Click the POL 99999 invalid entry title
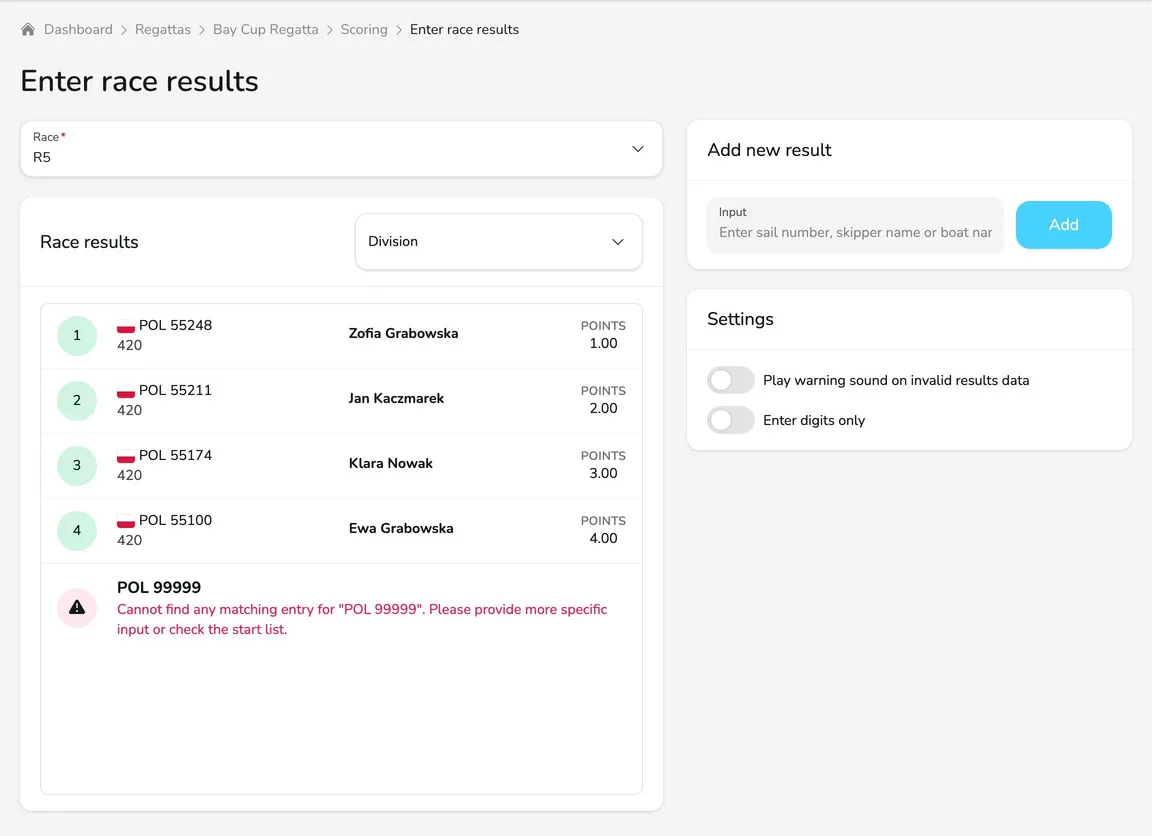Screen dimensions: 1152x836 (159, 588)
